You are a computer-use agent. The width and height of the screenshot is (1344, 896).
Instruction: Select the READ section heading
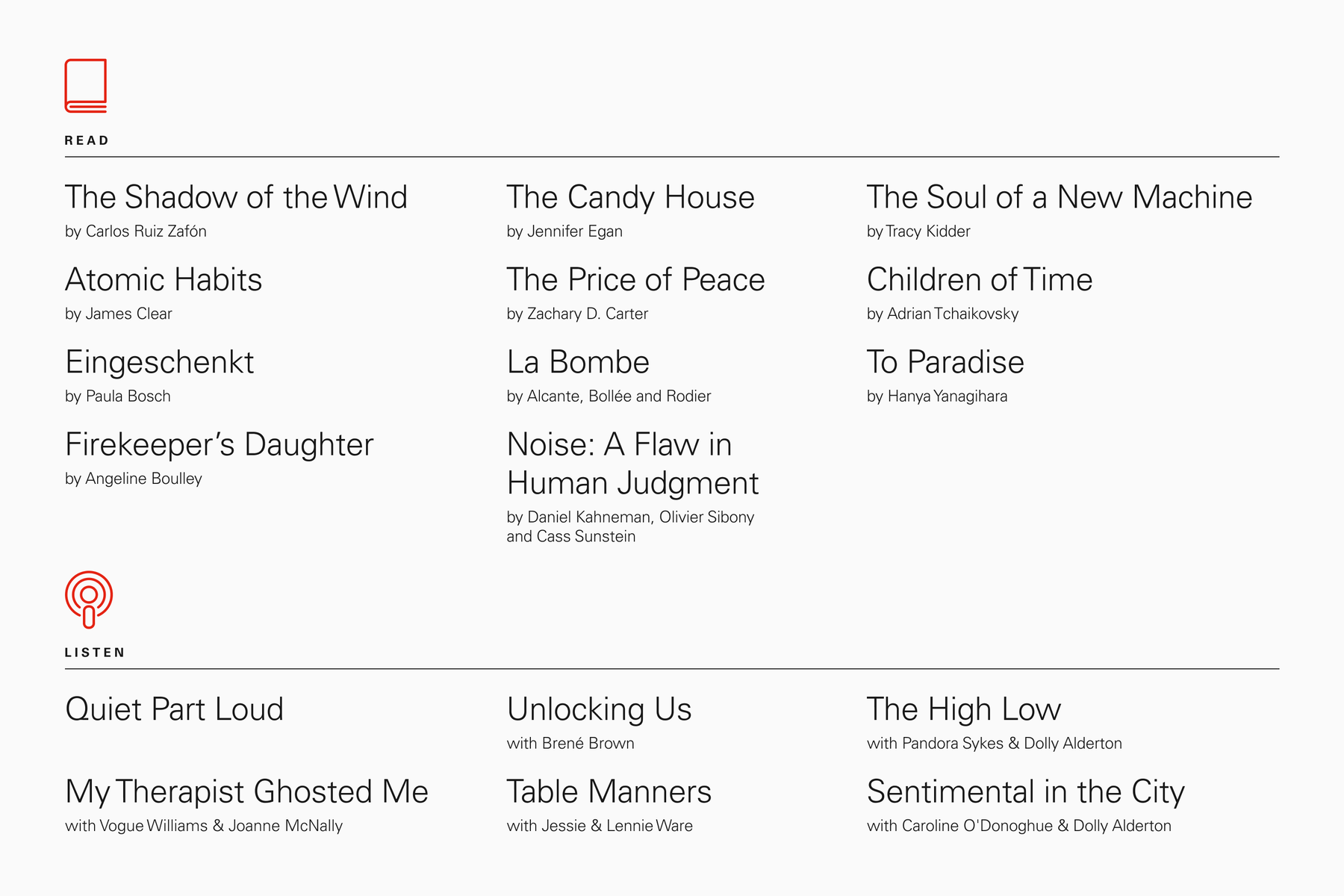click(87, 140)
